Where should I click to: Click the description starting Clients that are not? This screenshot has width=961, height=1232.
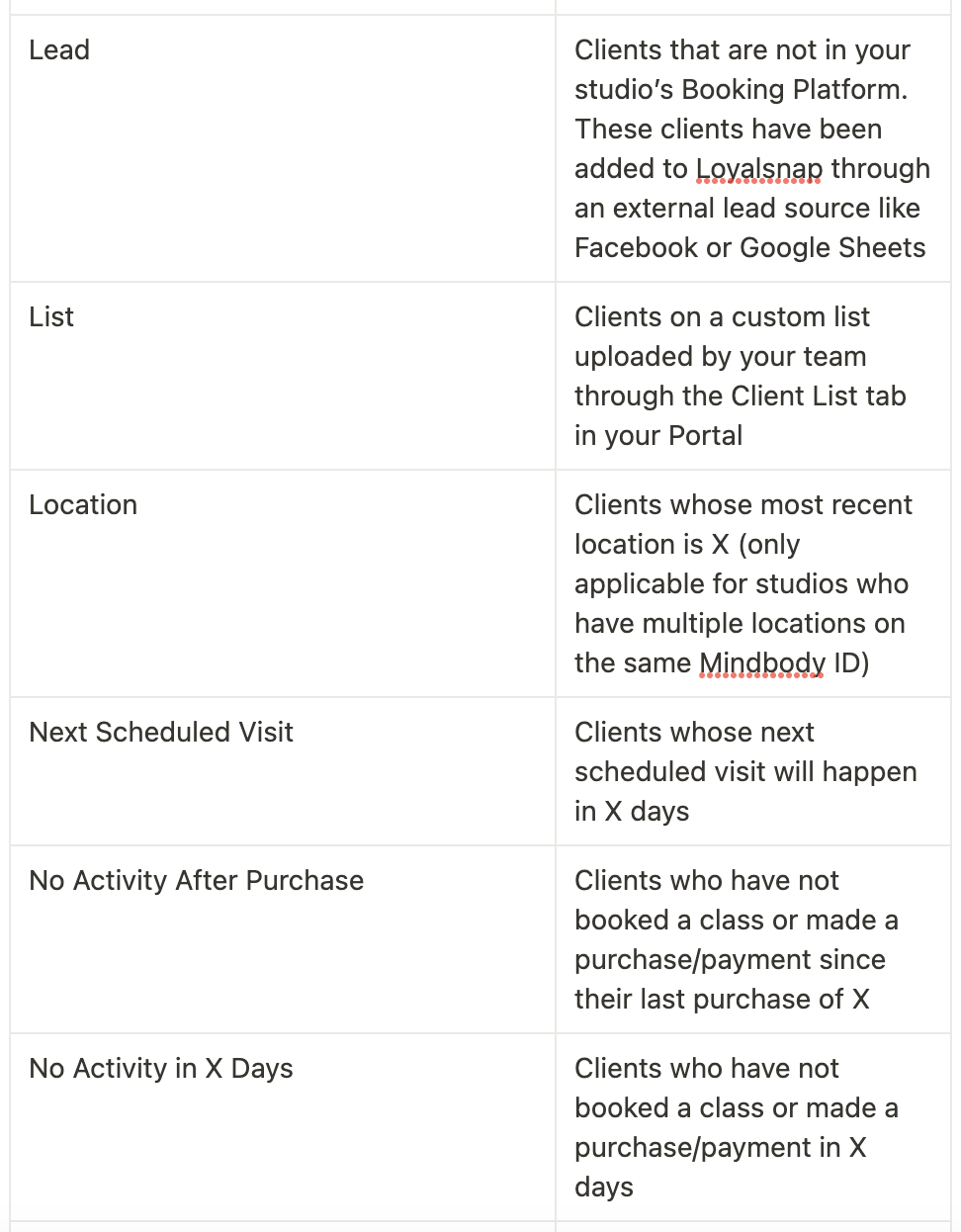(x=752, y=148)
